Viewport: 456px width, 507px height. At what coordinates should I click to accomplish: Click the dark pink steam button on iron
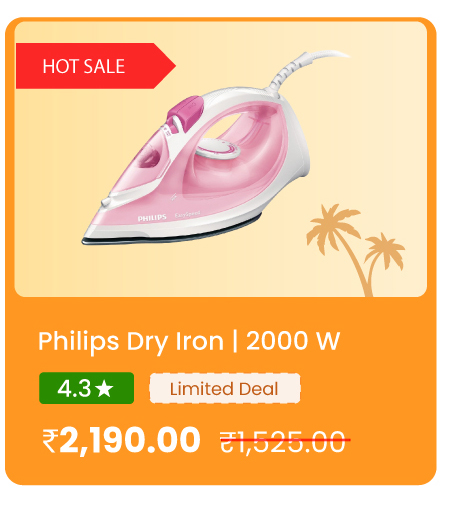tap(185, 110)
